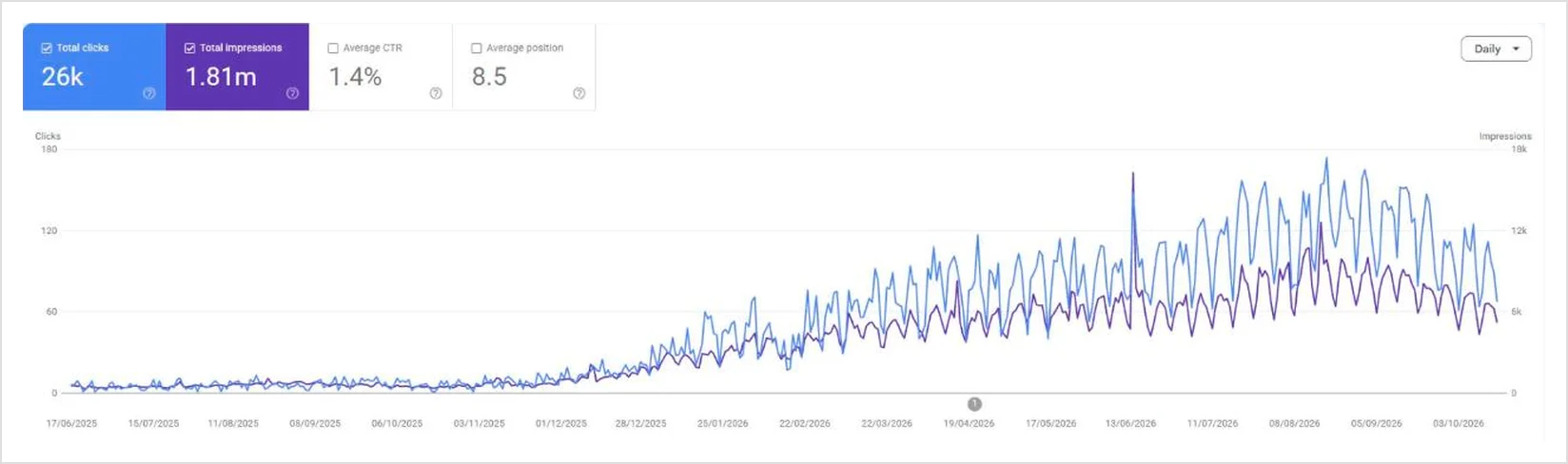
Task: Select the 8.5 average position value
Action: (x=489, y=77)
